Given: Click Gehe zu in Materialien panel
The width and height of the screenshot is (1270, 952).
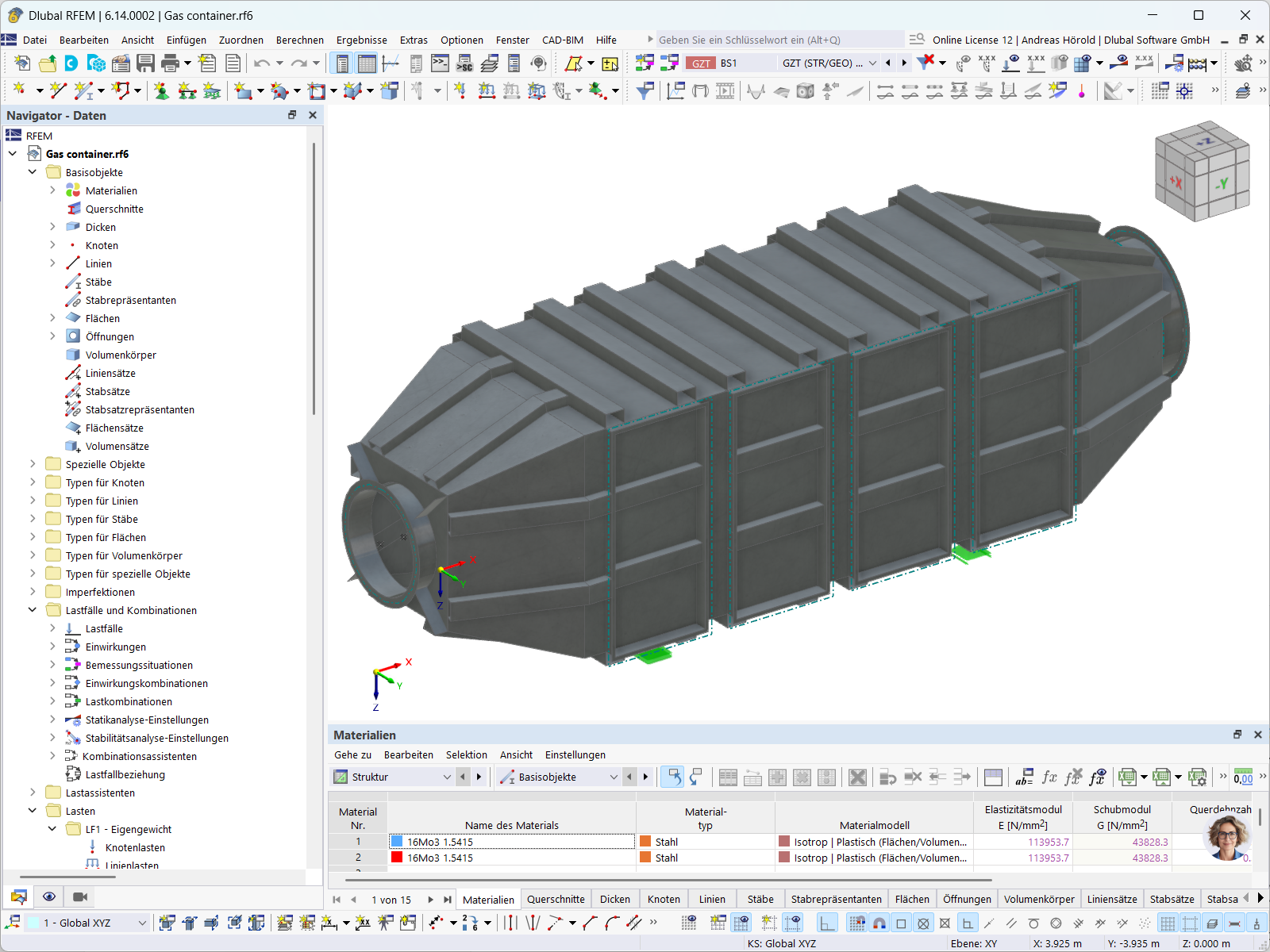Looking at the screenshot, I should point(352,754).
